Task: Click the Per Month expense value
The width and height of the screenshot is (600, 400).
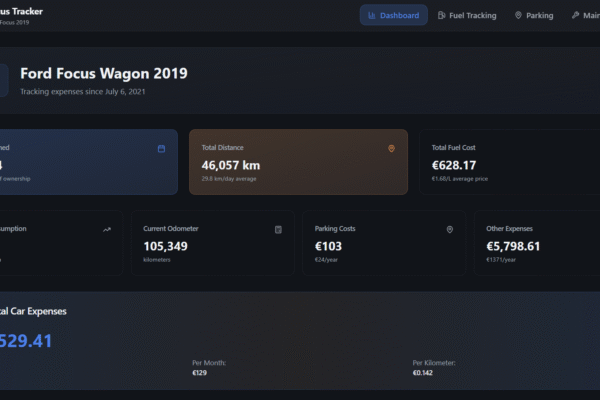Action: [199, 373]
